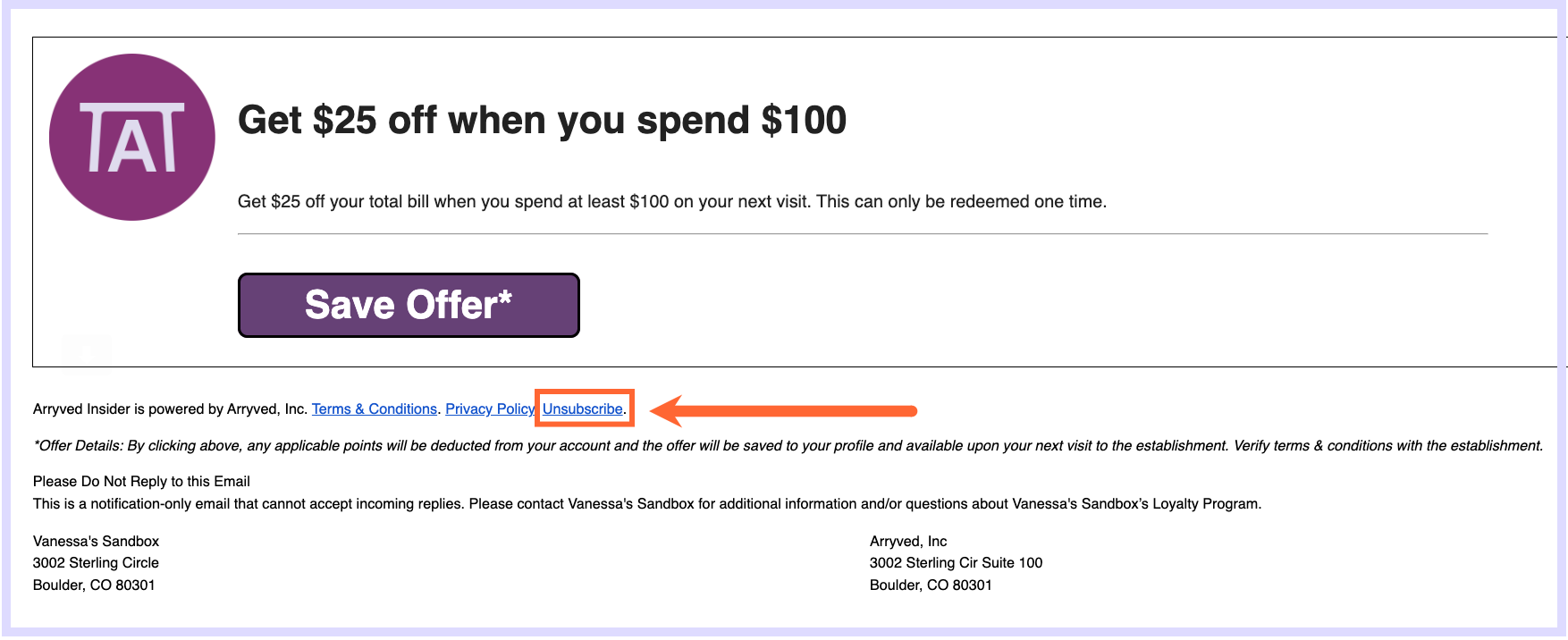This screenshot has width=1568, height=640.
Task: Open the Terms & Conditions link
Action: [x=375, y=408]
